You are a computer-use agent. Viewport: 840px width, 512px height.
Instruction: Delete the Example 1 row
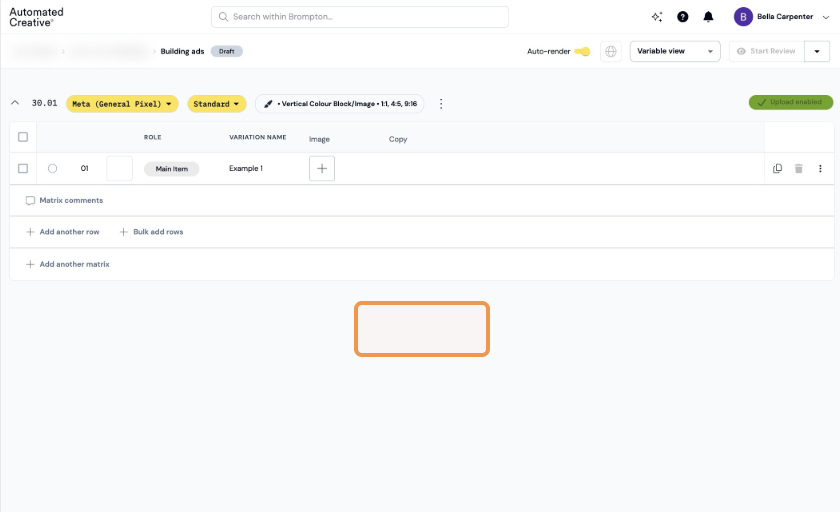pos(798,169)
